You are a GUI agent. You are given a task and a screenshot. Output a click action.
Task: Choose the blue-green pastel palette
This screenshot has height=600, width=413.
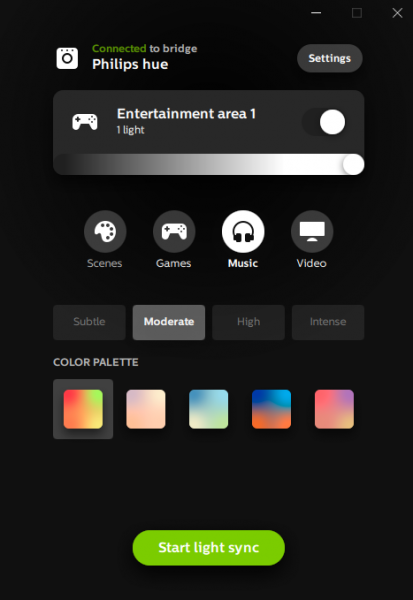[209, 409]
